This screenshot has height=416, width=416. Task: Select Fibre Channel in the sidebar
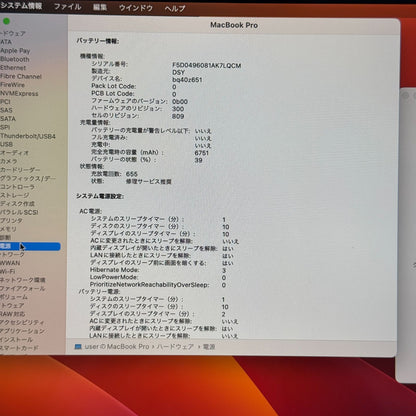point(21,76)
